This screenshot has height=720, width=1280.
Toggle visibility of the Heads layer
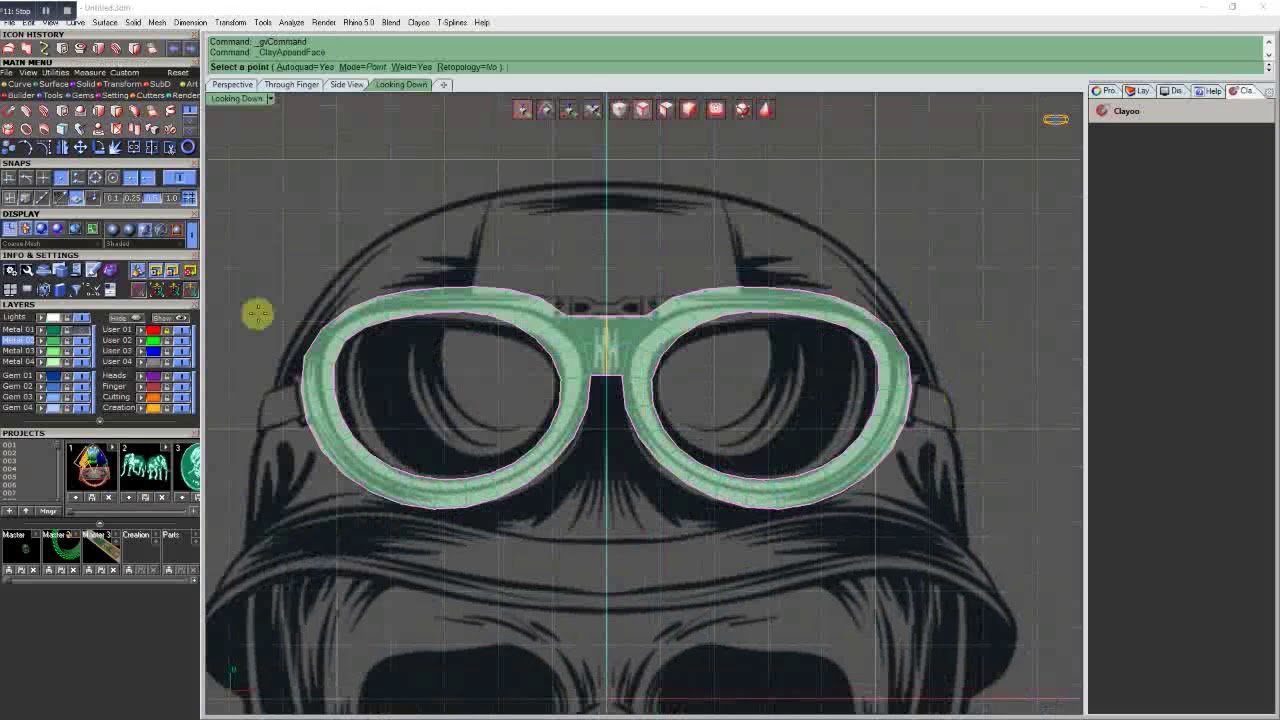coord(182,375)
